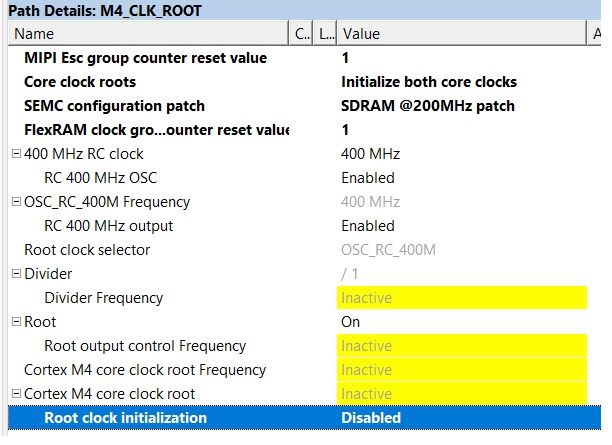Select the Root clock initialization row name
The width and height of the screenshot is (612, 445).
click(x=125, y=418)
